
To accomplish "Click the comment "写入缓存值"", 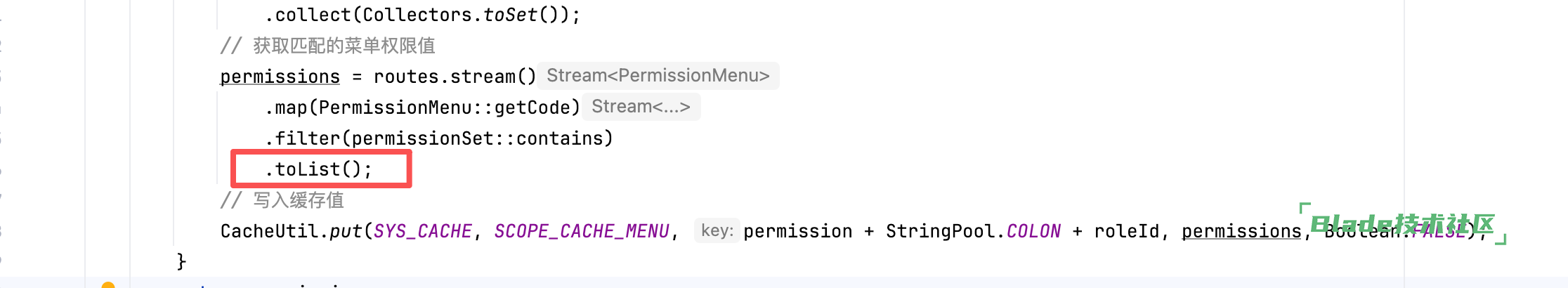I will [x=298, y=200].
